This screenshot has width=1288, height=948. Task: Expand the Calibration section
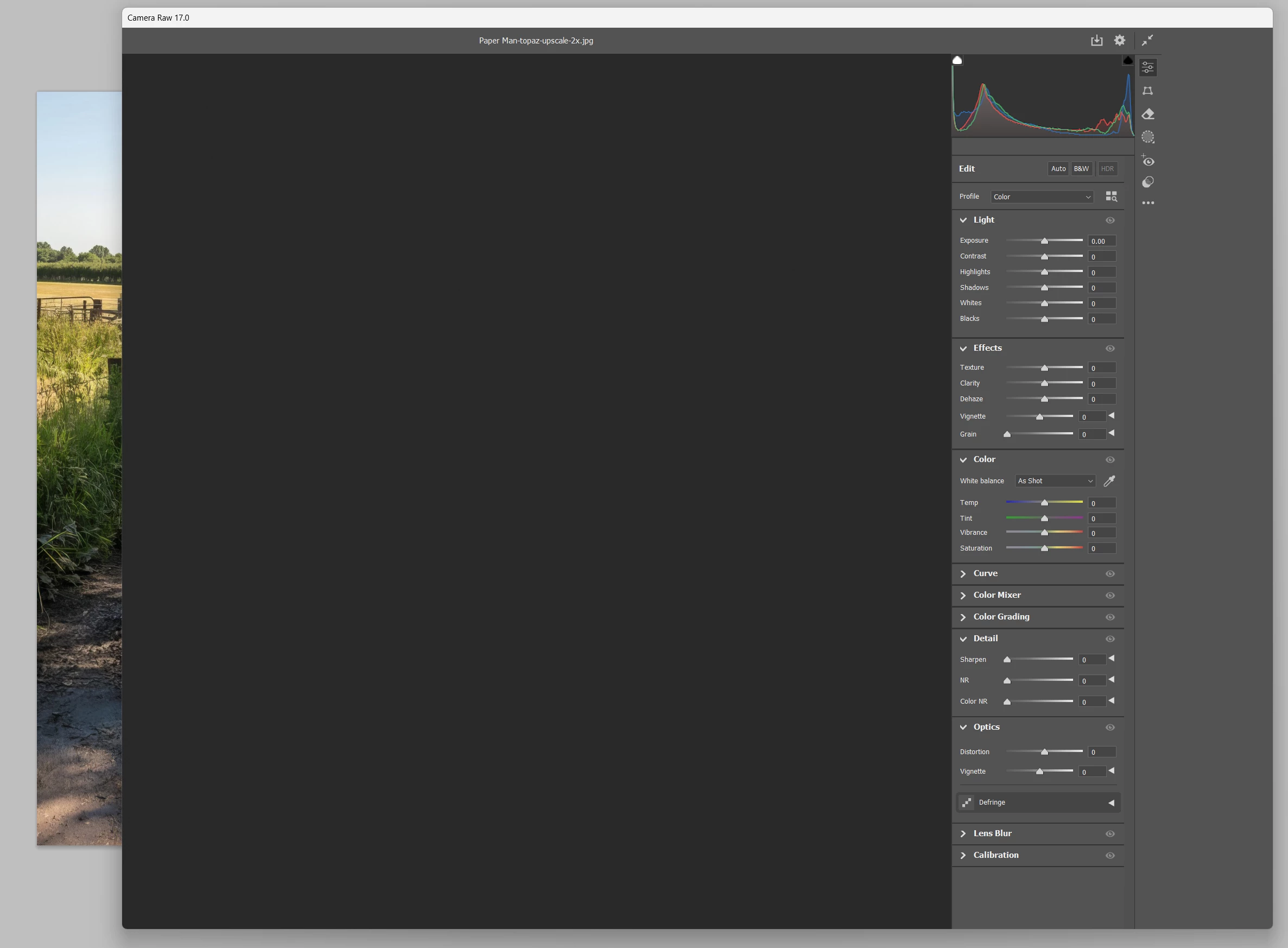point(995,855)
